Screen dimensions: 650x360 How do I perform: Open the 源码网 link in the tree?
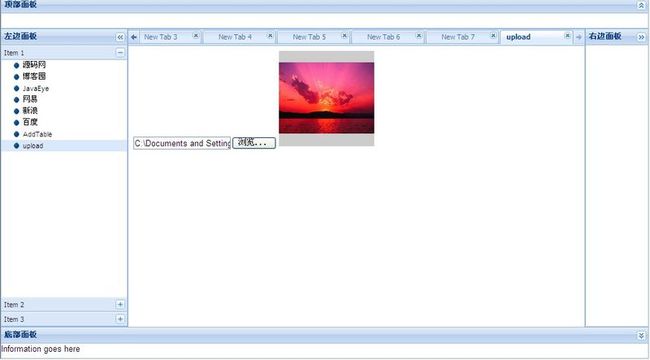pyautogui.click(x=34, y=65)
